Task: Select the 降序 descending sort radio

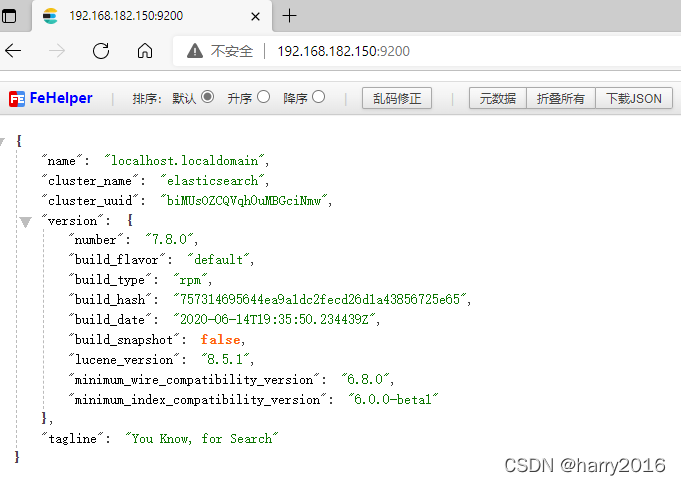Action: tap(318, 97)
